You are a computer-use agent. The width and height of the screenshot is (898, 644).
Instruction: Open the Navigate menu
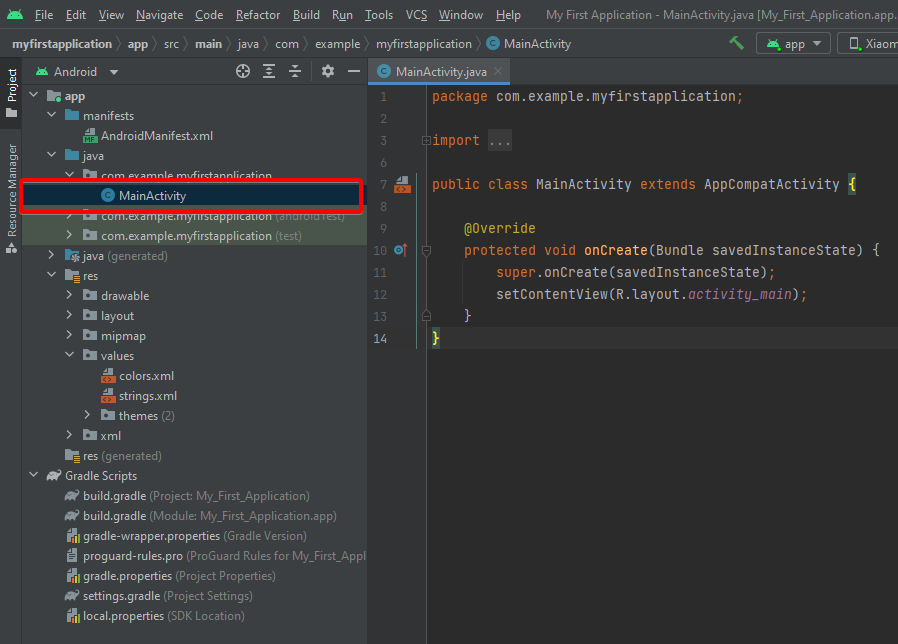click(159, 15)
